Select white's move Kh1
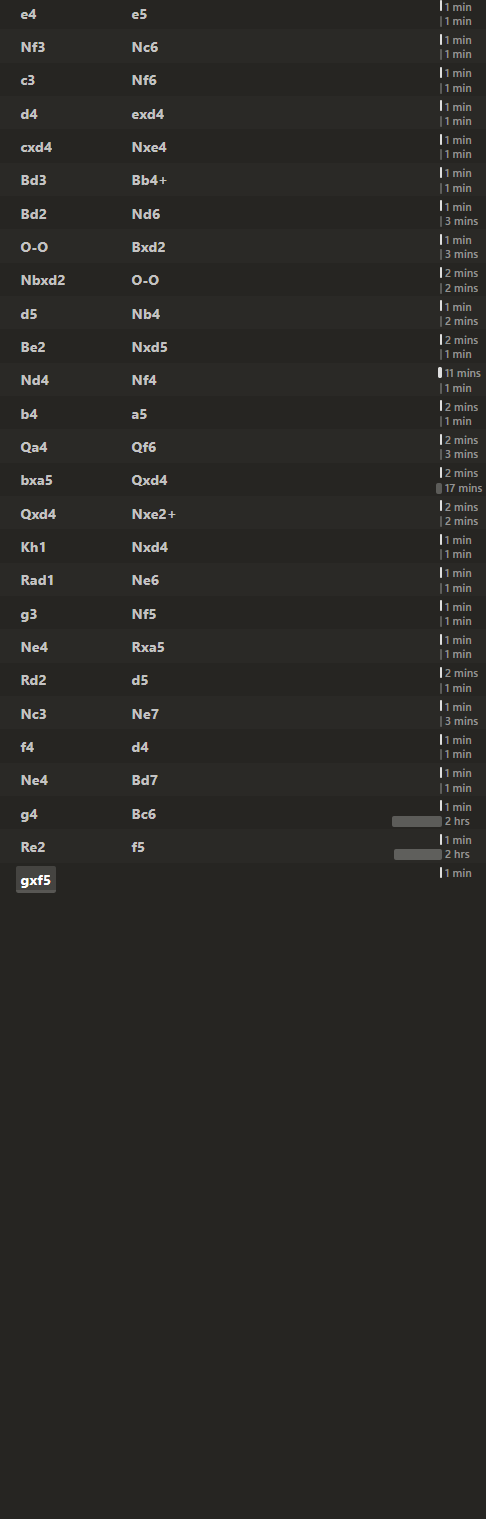 (x=32, y=547)
